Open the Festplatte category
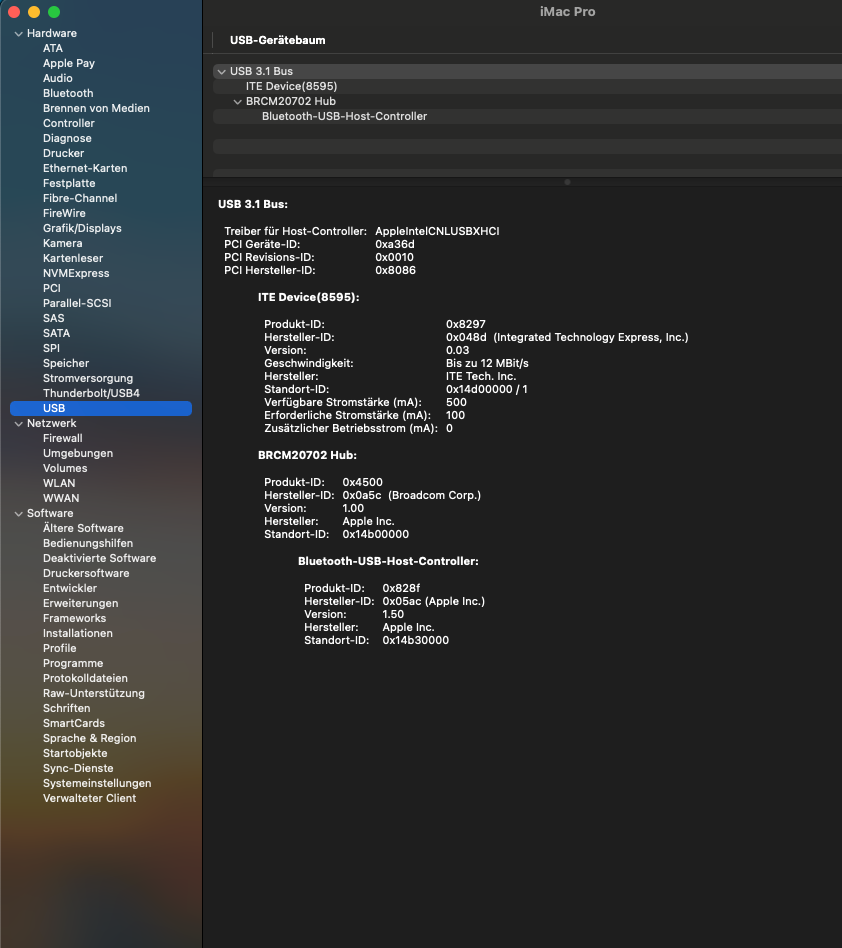The width and height of the screenshot is (842, 948). (69, 183)
